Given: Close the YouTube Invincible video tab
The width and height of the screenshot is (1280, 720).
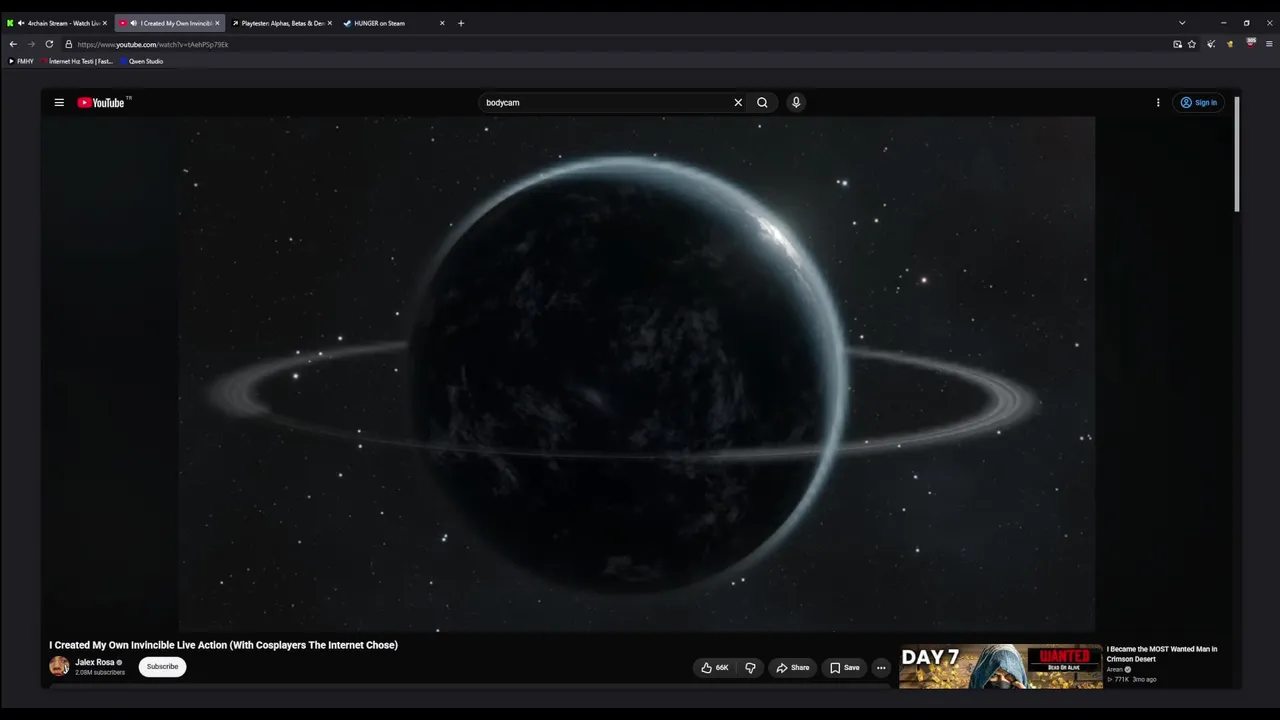Looking at the screenshot, I should 217,23.
